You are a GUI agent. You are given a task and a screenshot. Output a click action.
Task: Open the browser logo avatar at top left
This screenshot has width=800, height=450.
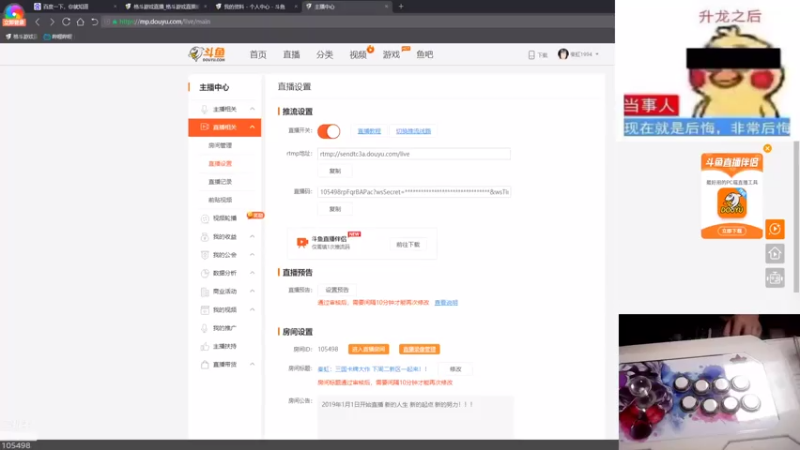[x=14, y=14]
